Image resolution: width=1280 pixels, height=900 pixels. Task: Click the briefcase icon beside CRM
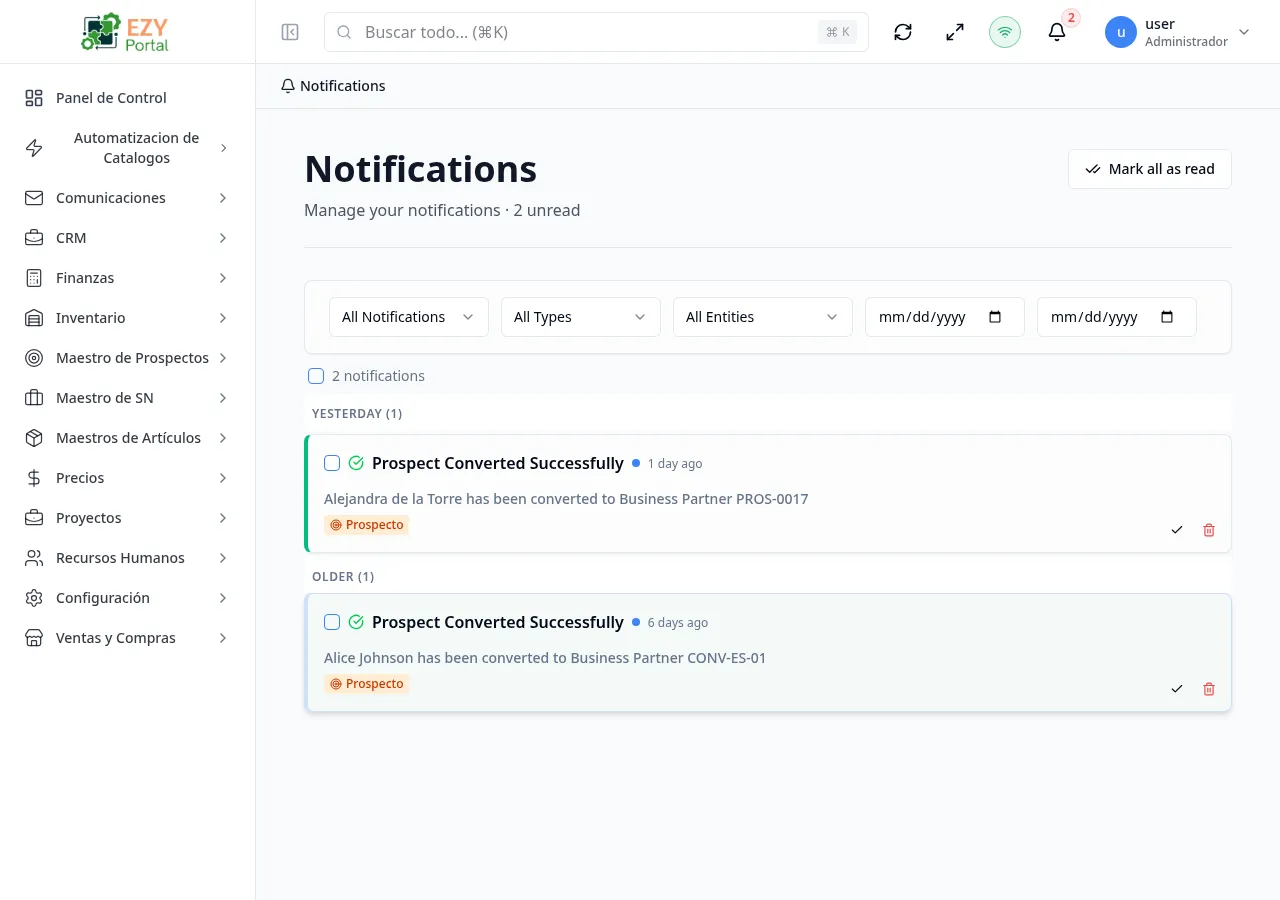[x=34, y=238]
